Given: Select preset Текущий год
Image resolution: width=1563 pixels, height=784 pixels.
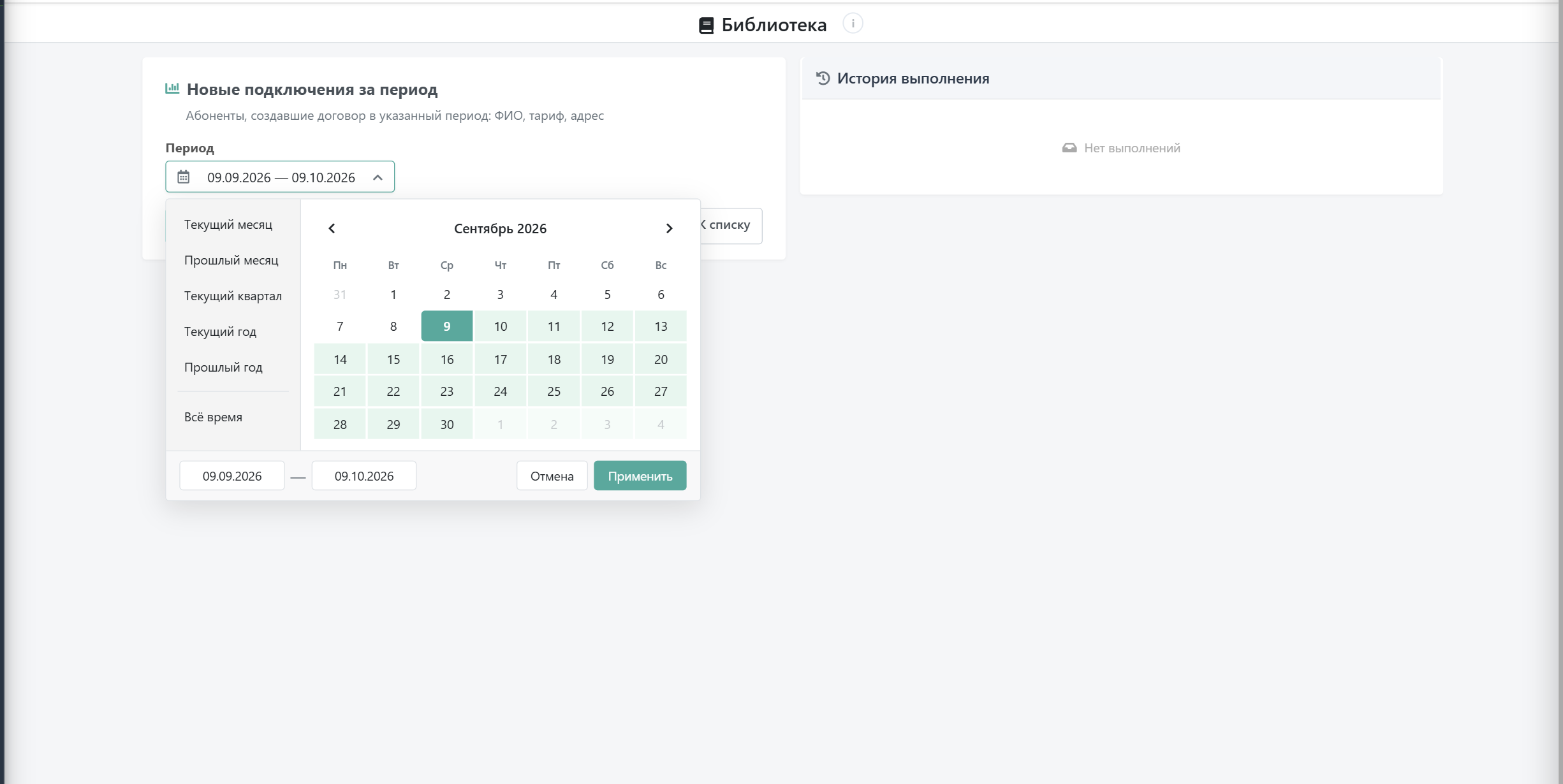Looking at the screenshot, I should 220,331.
